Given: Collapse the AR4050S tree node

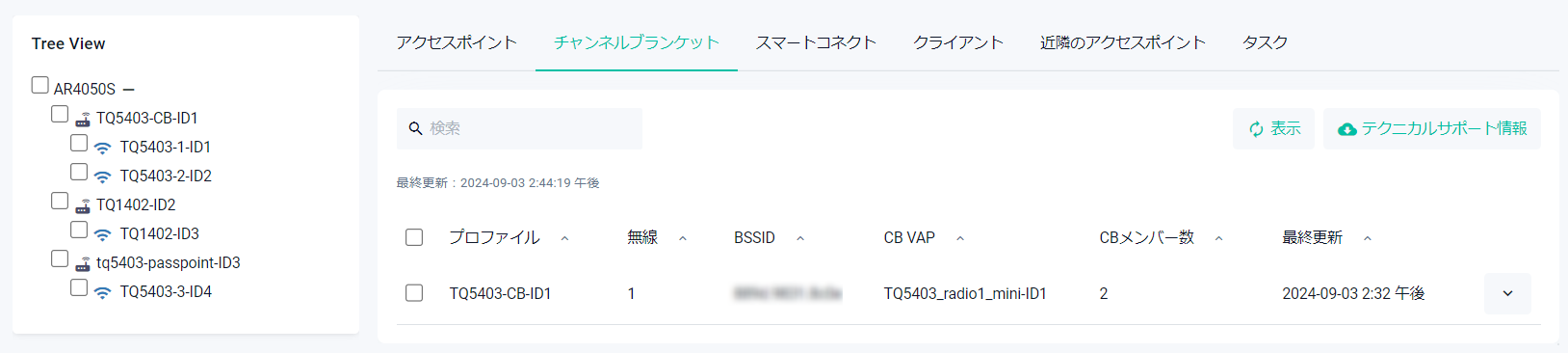Looking at the screenshot, I should (129, 90).
